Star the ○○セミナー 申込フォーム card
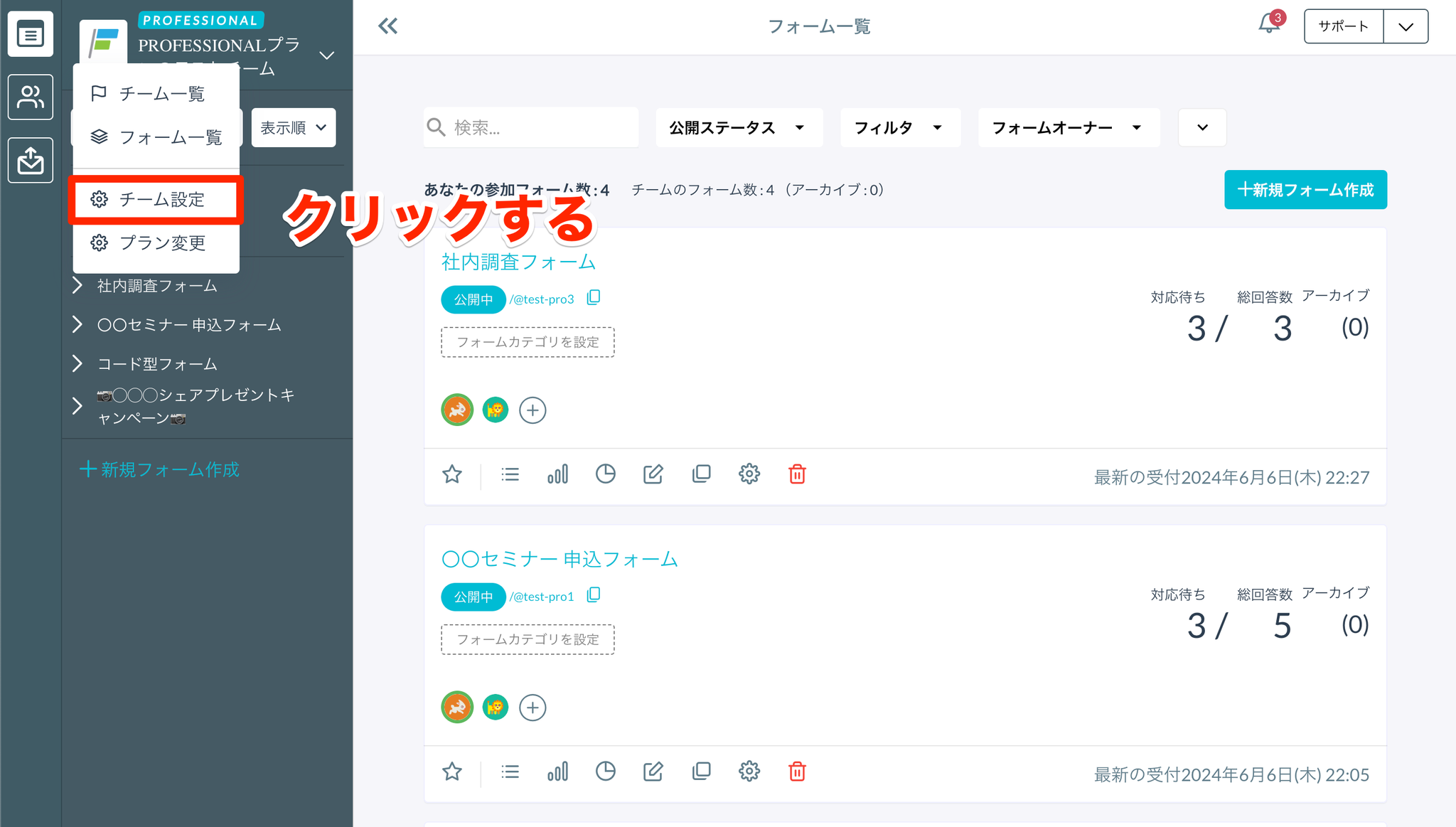The image size is (1456, 827). (452, 772)
